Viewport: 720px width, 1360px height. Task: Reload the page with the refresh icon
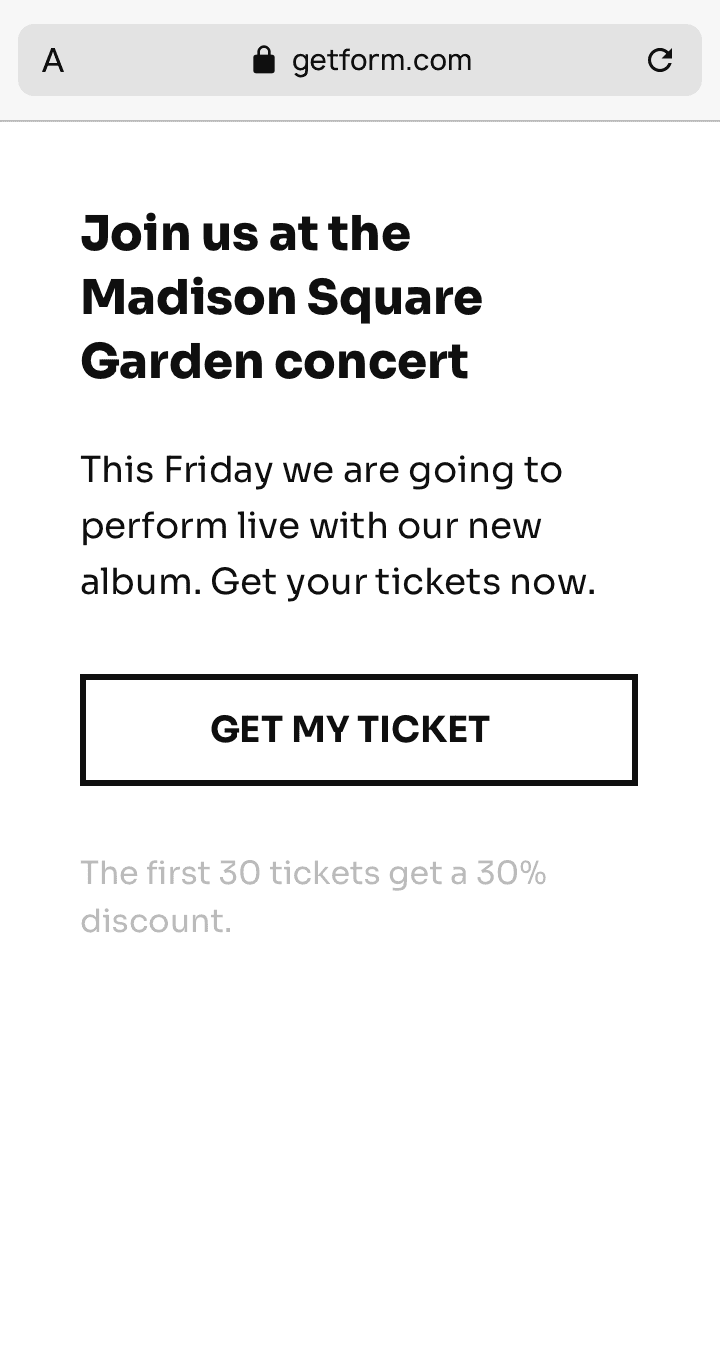[x=660, y=60]
